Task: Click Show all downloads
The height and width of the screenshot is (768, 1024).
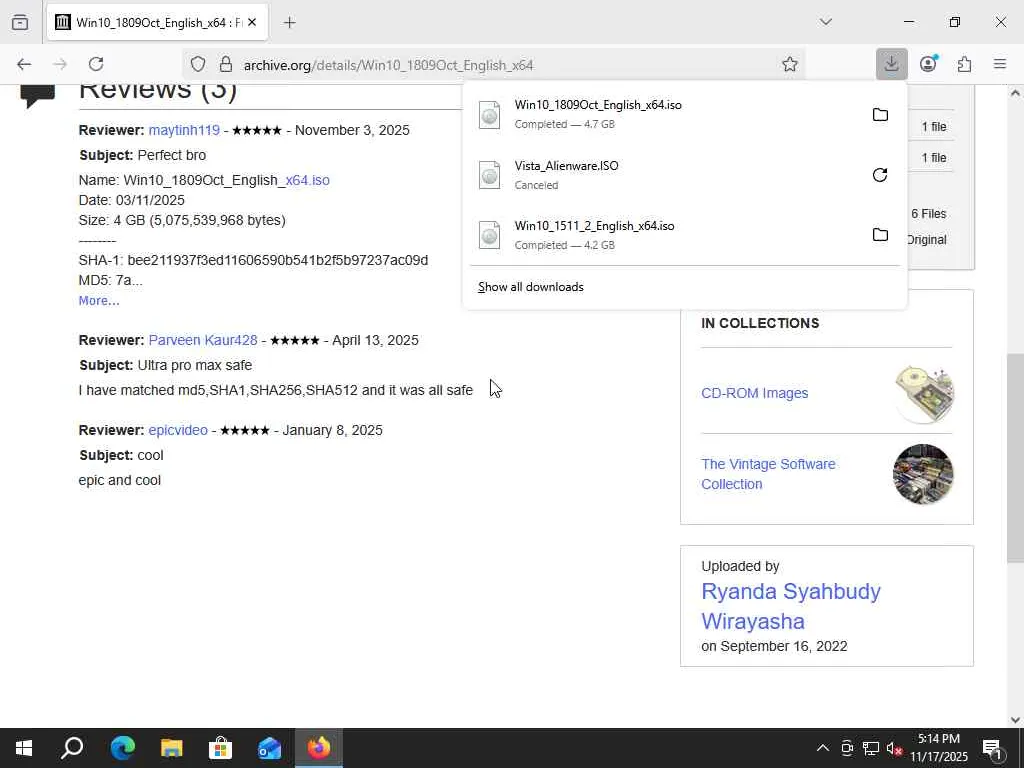Action: coord(531,287)
